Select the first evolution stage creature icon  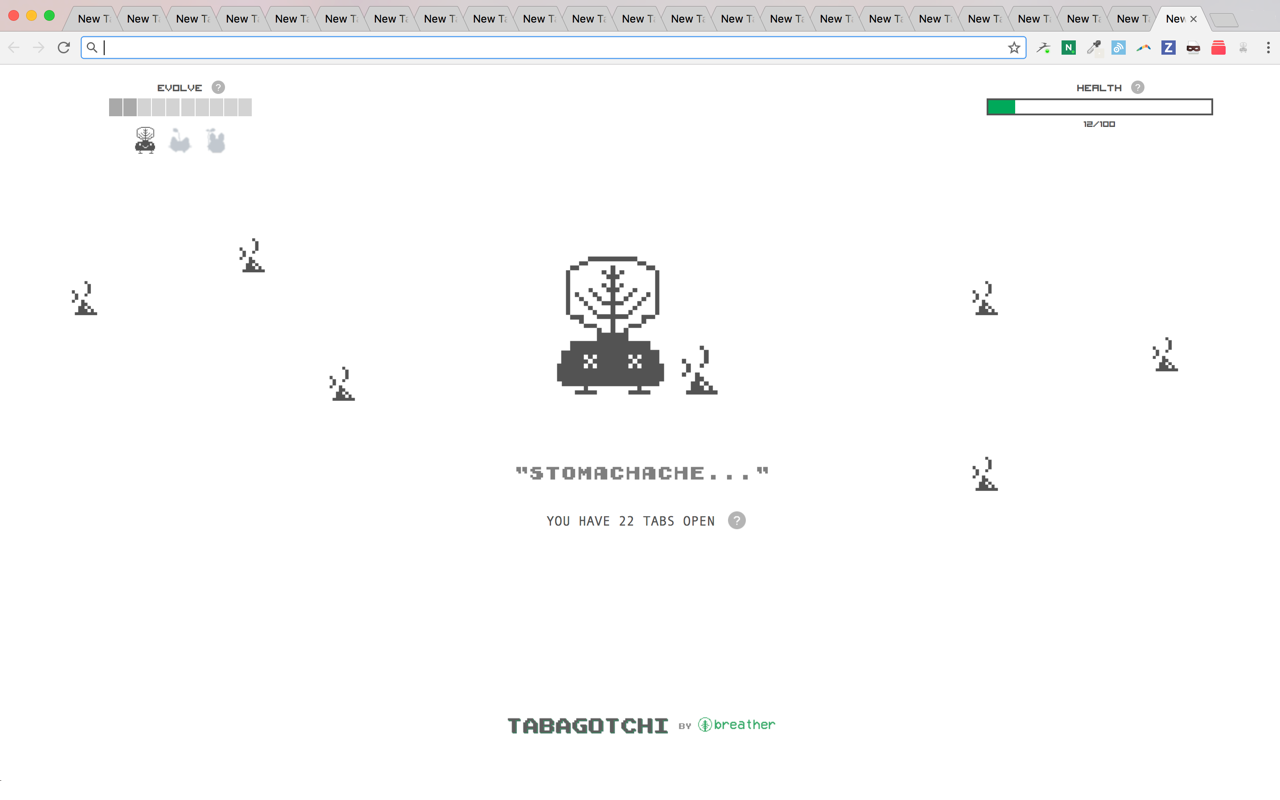pos(145,140)
